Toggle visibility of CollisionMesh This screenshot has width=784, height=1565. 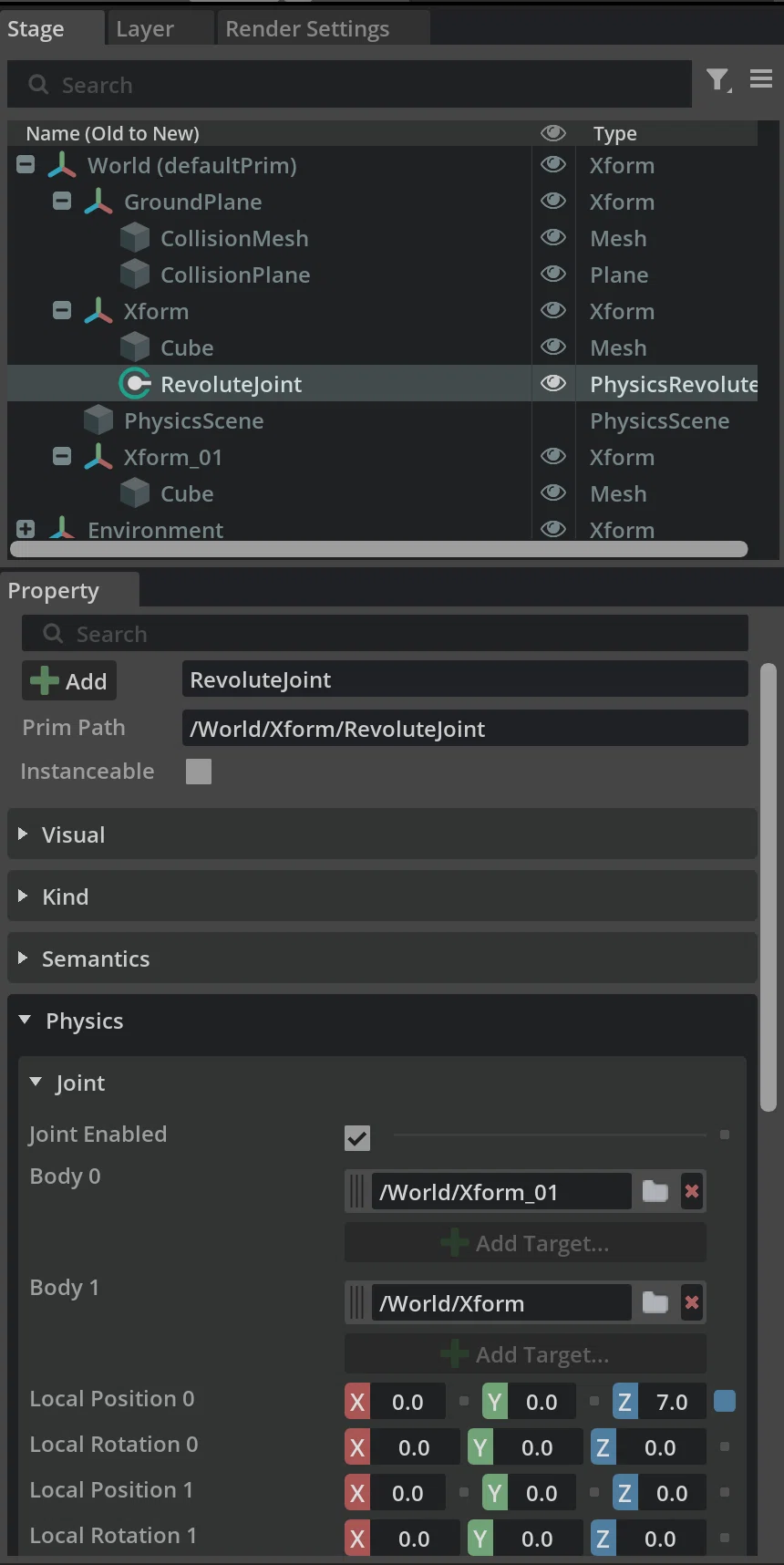552,237
